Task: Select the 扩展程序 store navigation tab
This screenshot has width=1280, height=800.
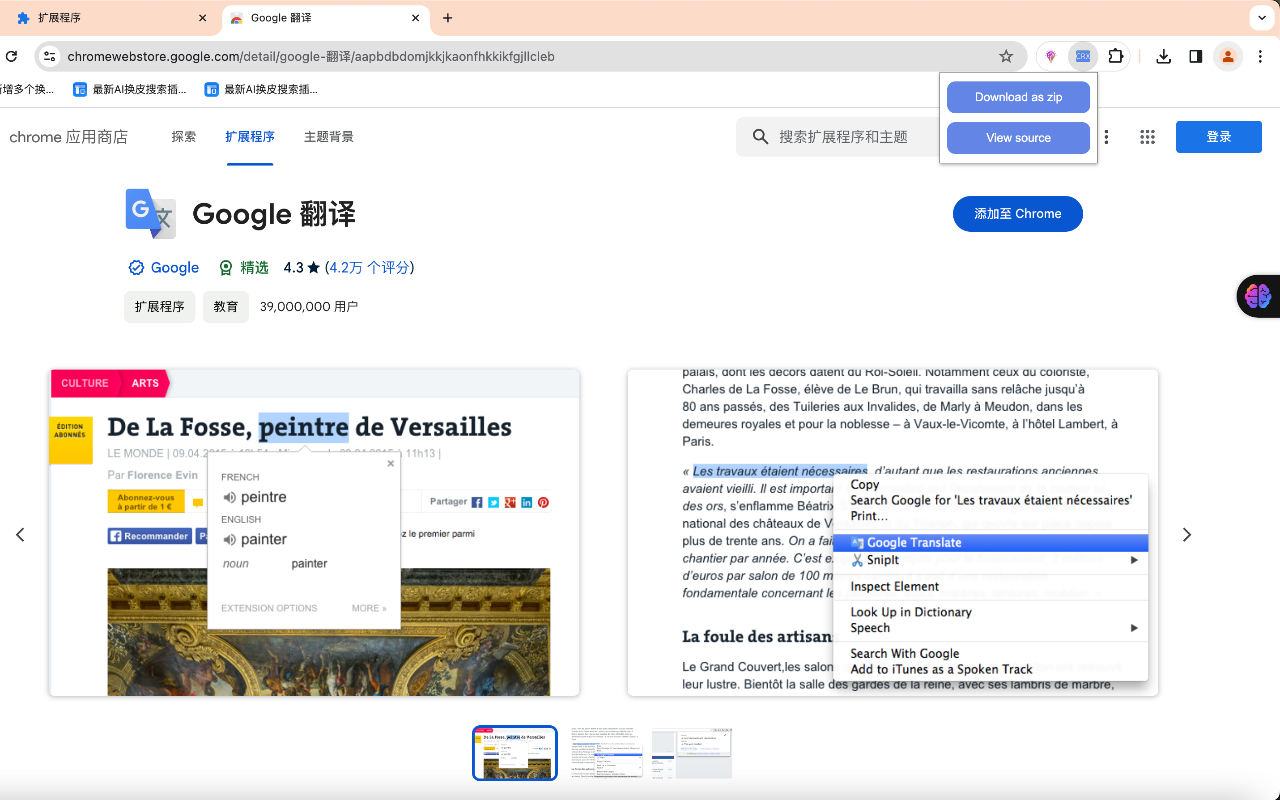Action: tap(250, 137)
